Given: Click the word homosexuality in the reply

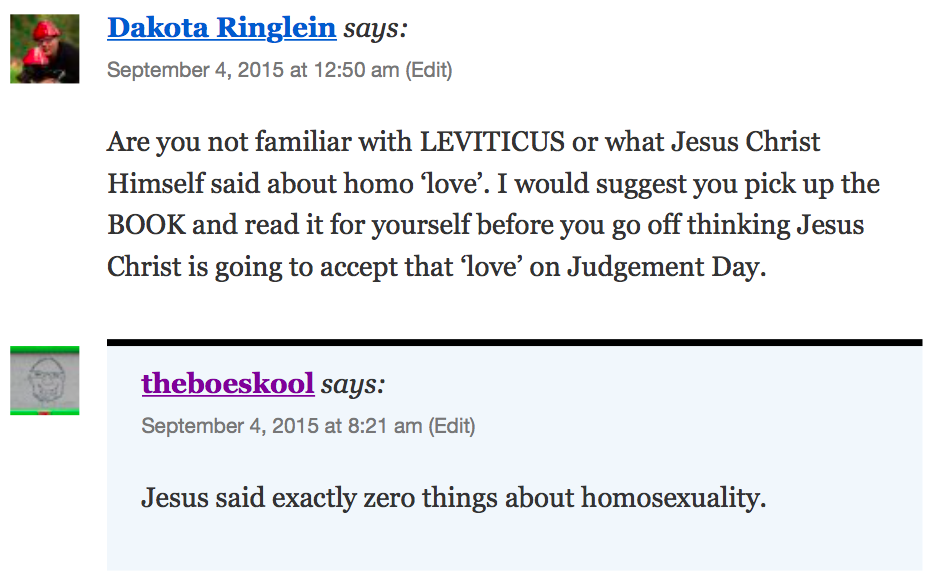Looking at the screenshot, I should coord(673,497).
